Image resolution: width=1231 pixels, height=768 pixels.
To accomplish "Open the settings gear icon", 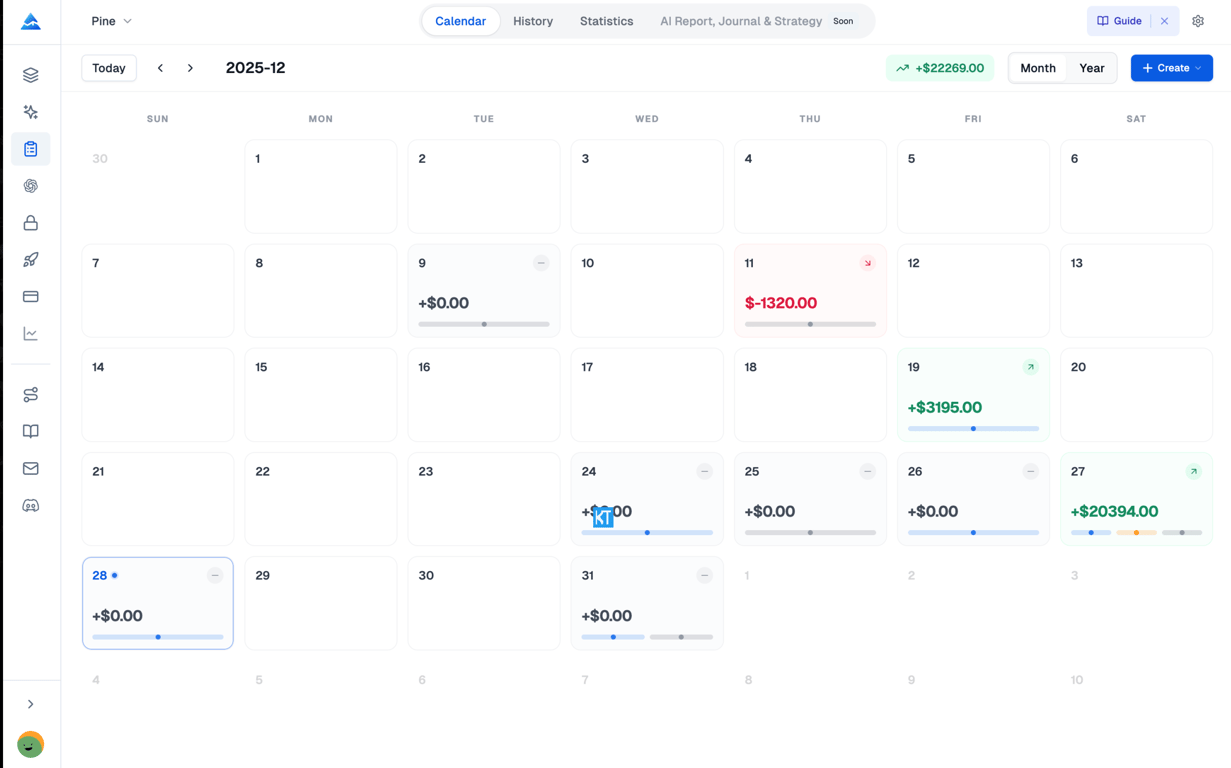I will pyautogui.click(x=1198, y=21).
